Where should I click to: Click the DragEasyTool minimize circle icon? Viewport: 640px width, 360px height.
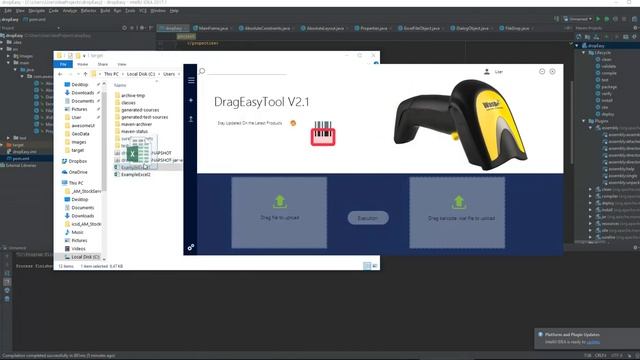point(542,71)
